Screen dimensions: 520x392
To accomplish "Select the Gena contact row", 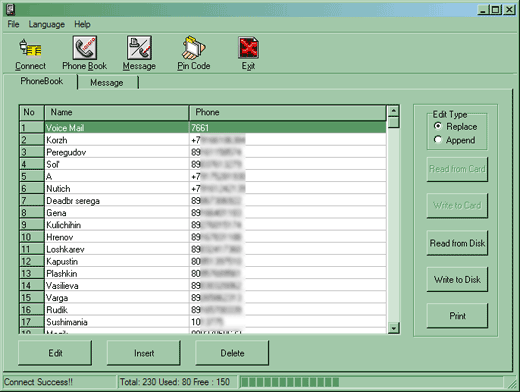I will pyautogui.click(x=203, y=213).
